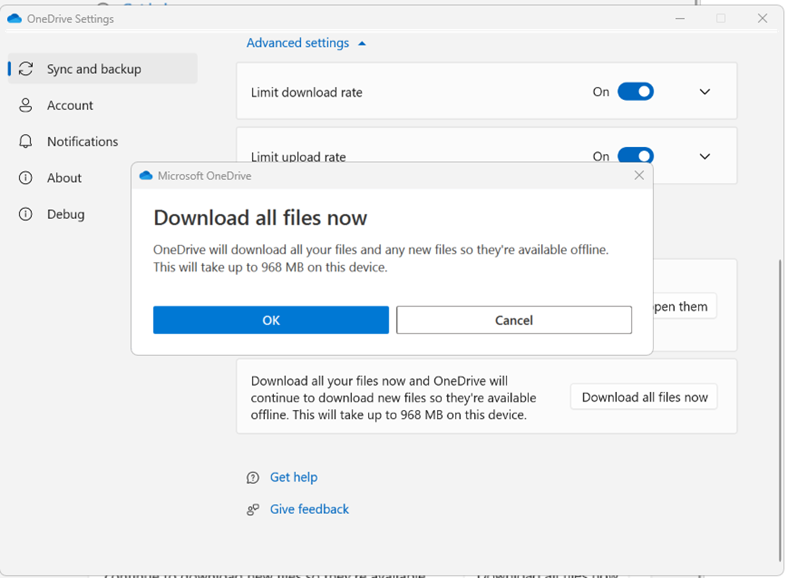Switch to Notifications settings

click(x=82, y=142)
